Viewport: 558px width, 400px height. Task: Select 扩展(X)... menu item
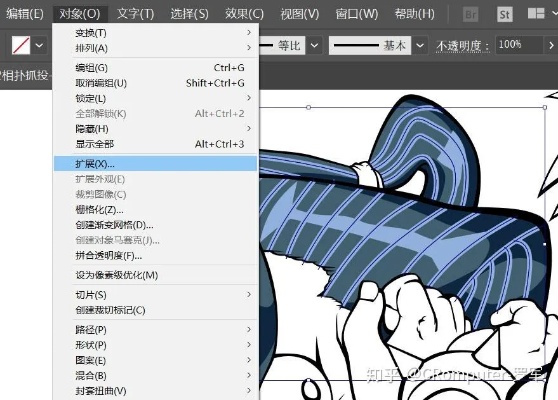tap(155, 164)
